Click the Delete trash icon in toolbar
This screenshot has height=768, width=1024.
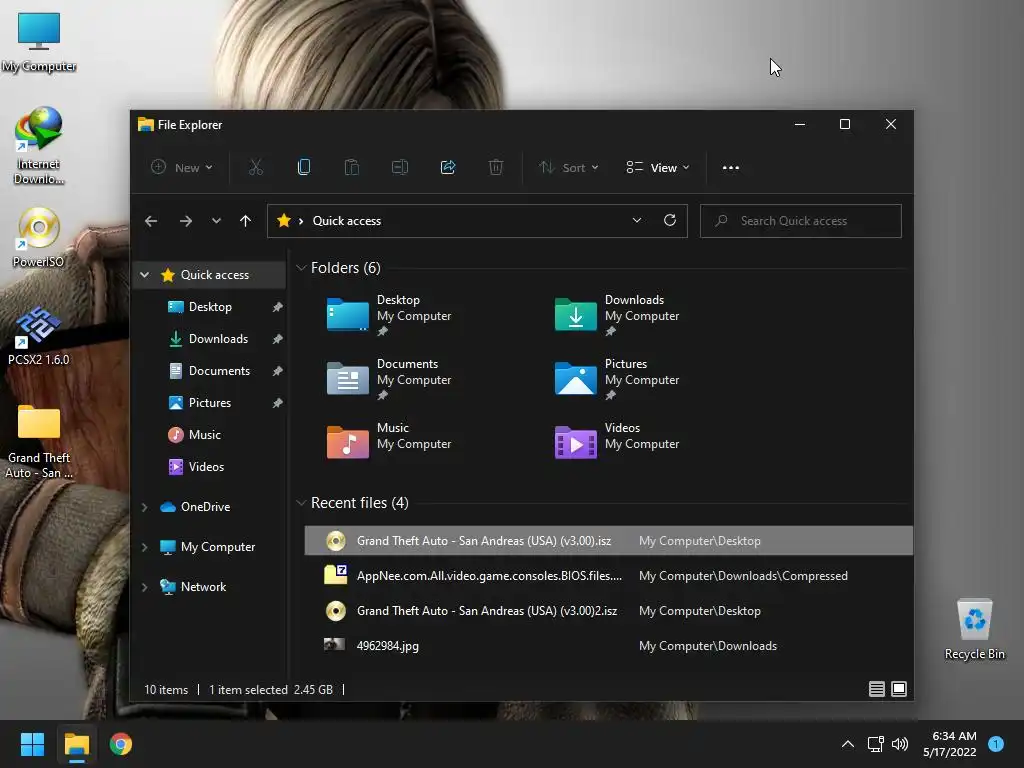pos(496,168)
